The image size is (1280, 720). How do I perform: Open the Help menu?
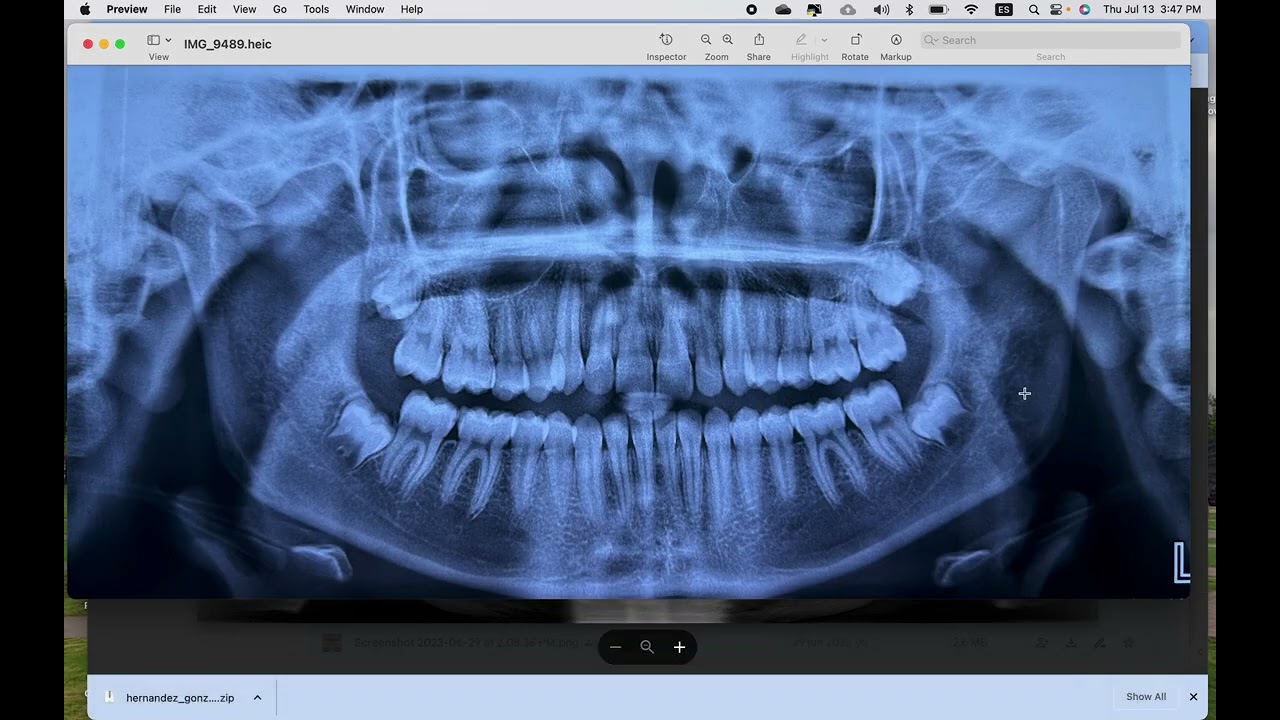click(411, 9)
